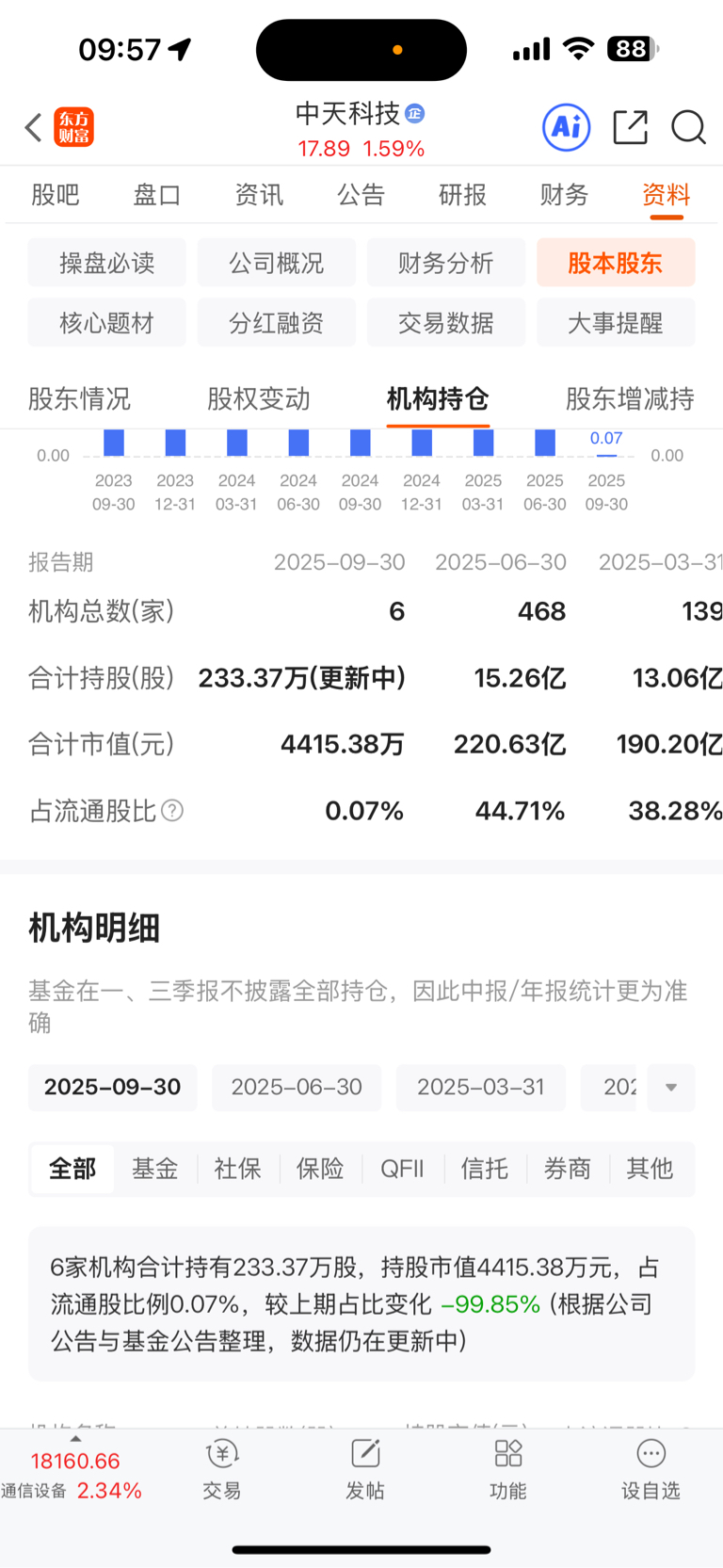Switch to 股东增减持 sub-tab
Image resolution: width=723 pixels, height=1568 pixels.
pos(630,399)
